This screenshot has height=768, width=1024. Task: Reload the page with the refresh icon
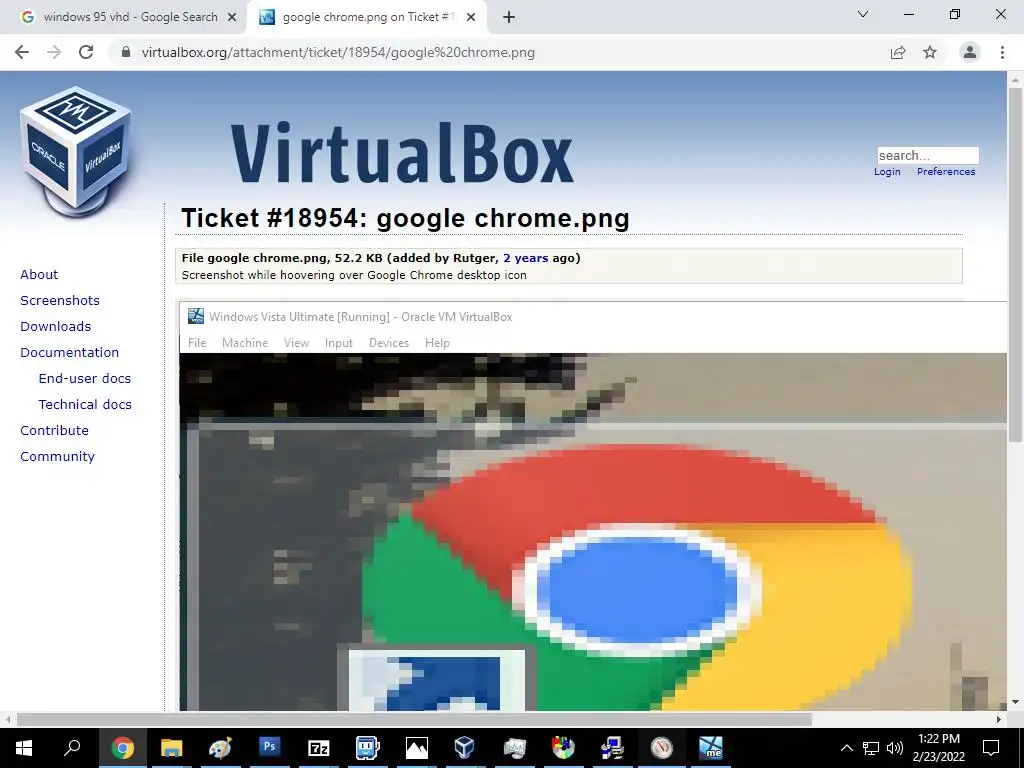pyautogui.click(x=86, y=52)
